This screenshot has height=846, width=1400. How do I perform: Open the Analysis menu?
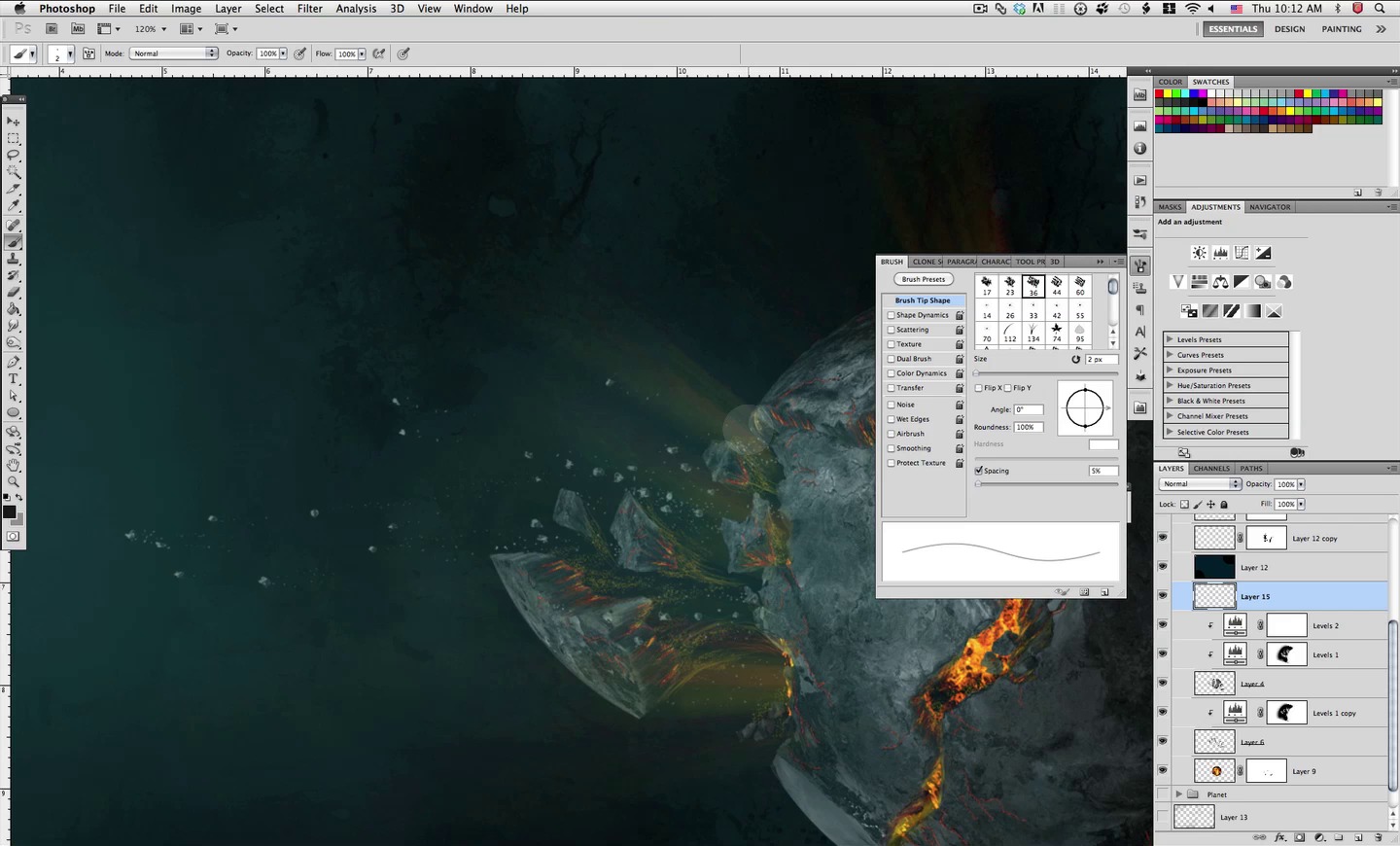tap(356, 9)
